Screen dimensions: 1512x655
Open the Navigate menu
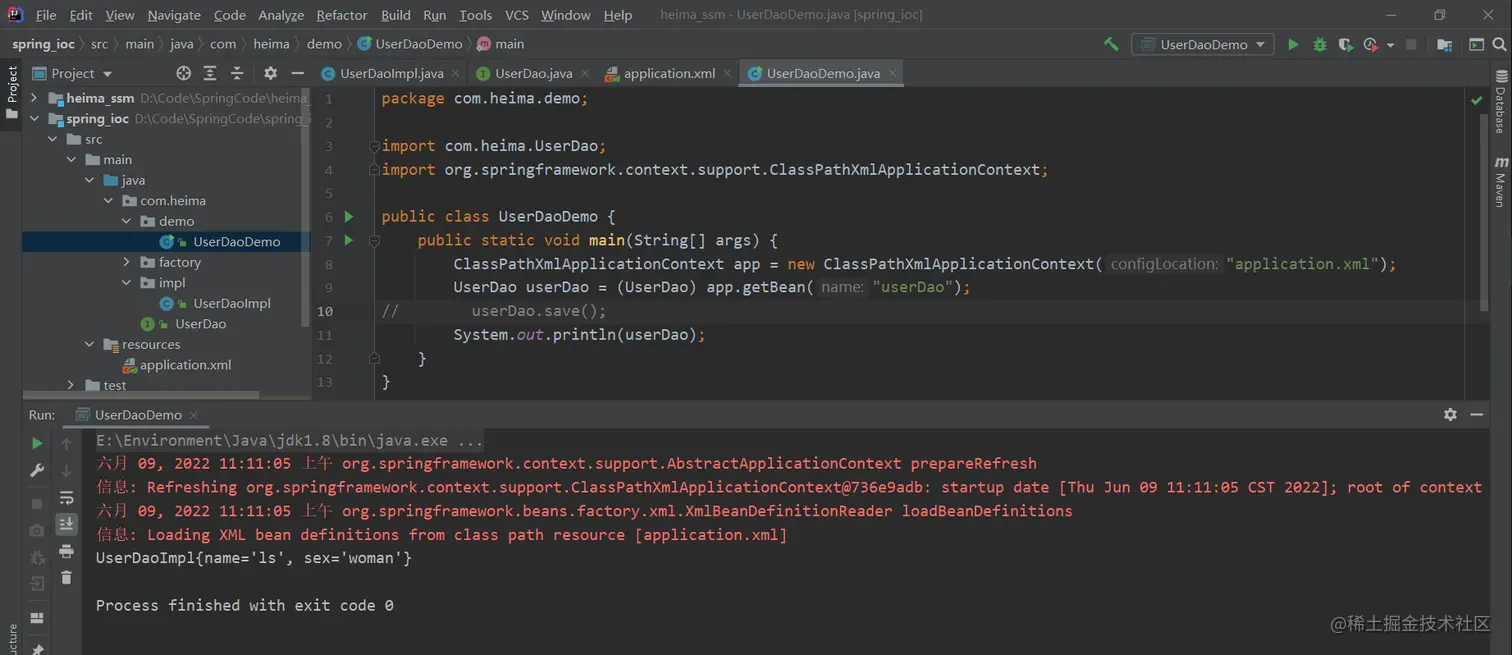pos(174,15)
